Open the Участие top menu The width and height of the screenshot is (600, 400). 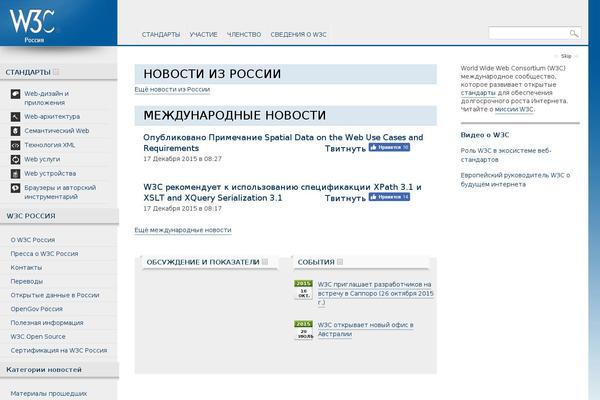click(204, 34)
